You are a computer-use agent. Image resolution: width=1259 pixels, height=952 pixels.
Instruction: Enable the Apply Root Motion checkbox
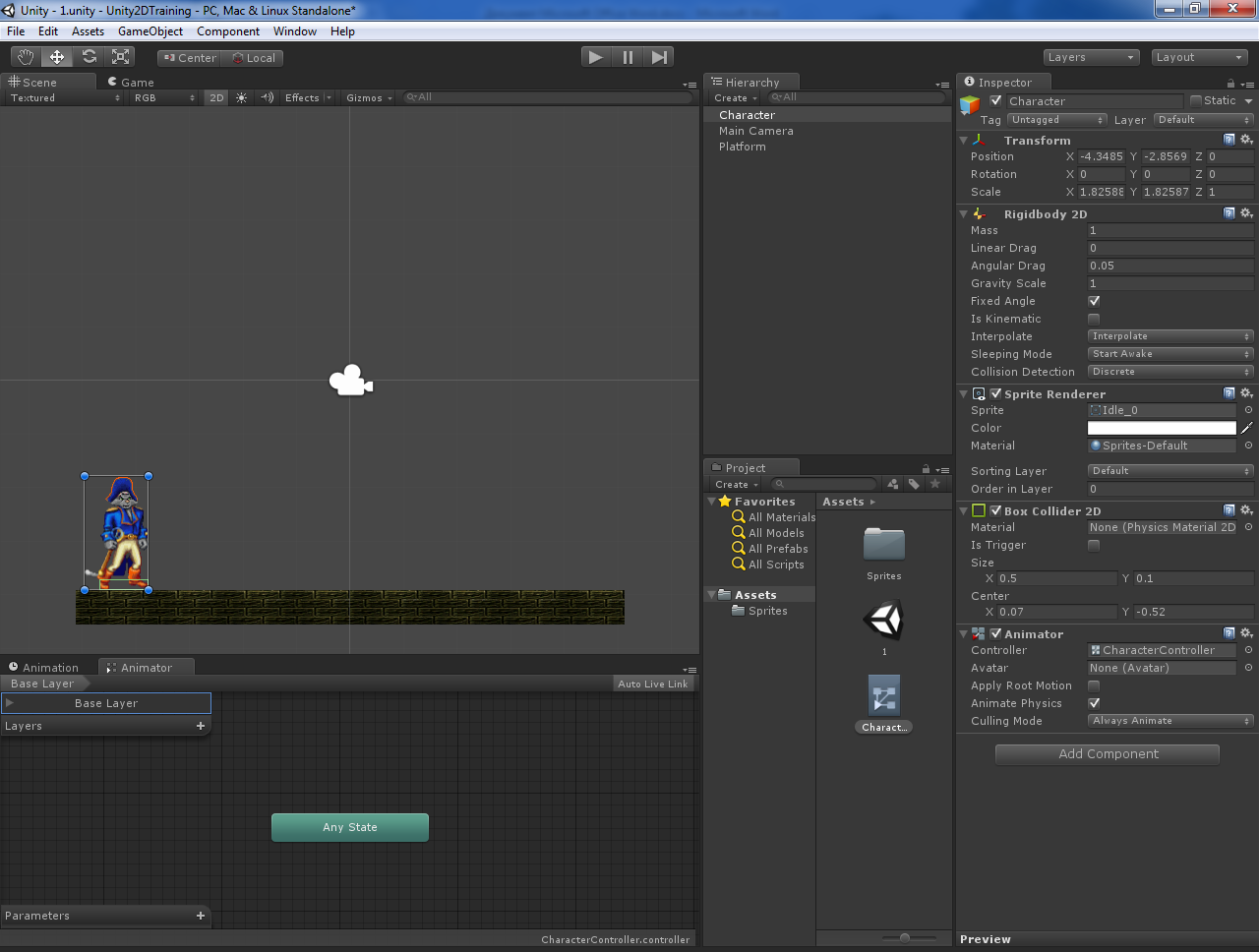[1094, 685]
